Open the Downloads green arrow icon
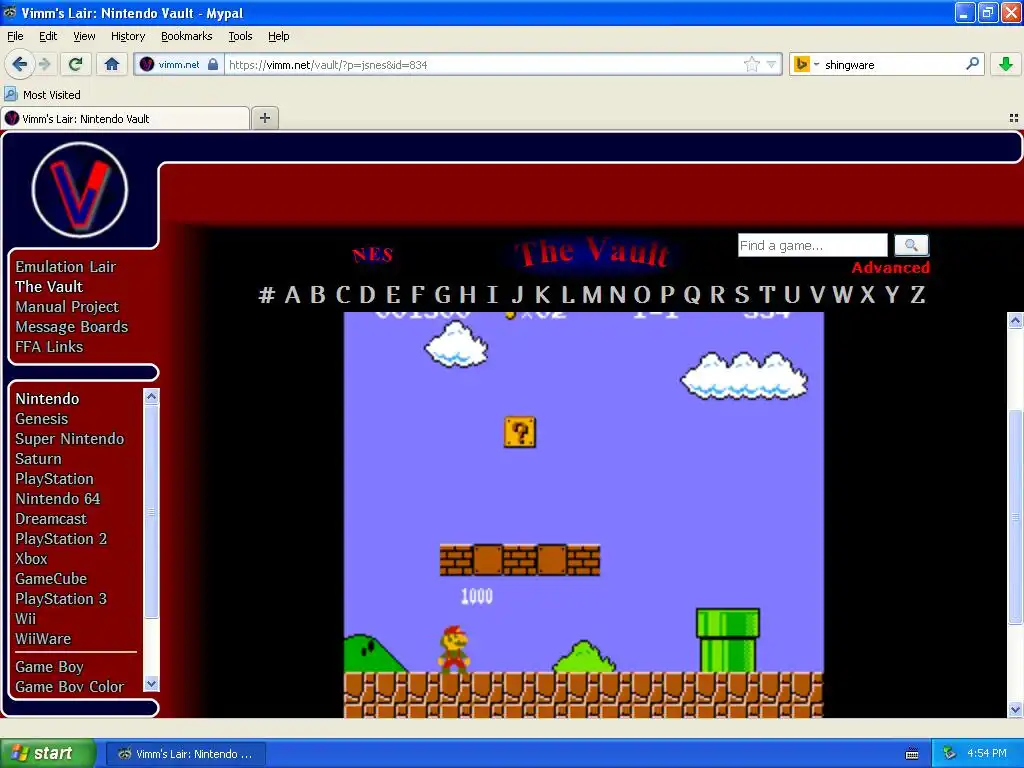 [x=1006, y=64]
